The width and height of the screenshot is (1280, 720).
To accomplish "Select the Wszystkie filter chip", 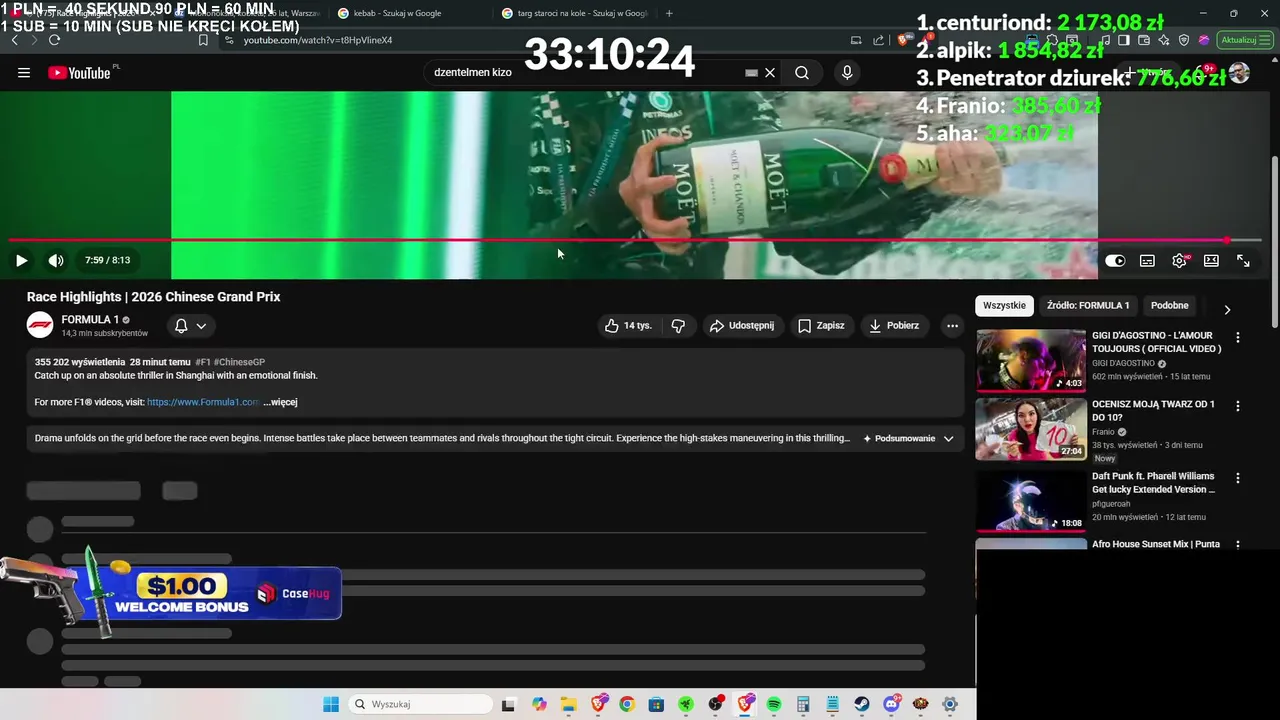I will pyautogui.click(x=1004, y=306).
